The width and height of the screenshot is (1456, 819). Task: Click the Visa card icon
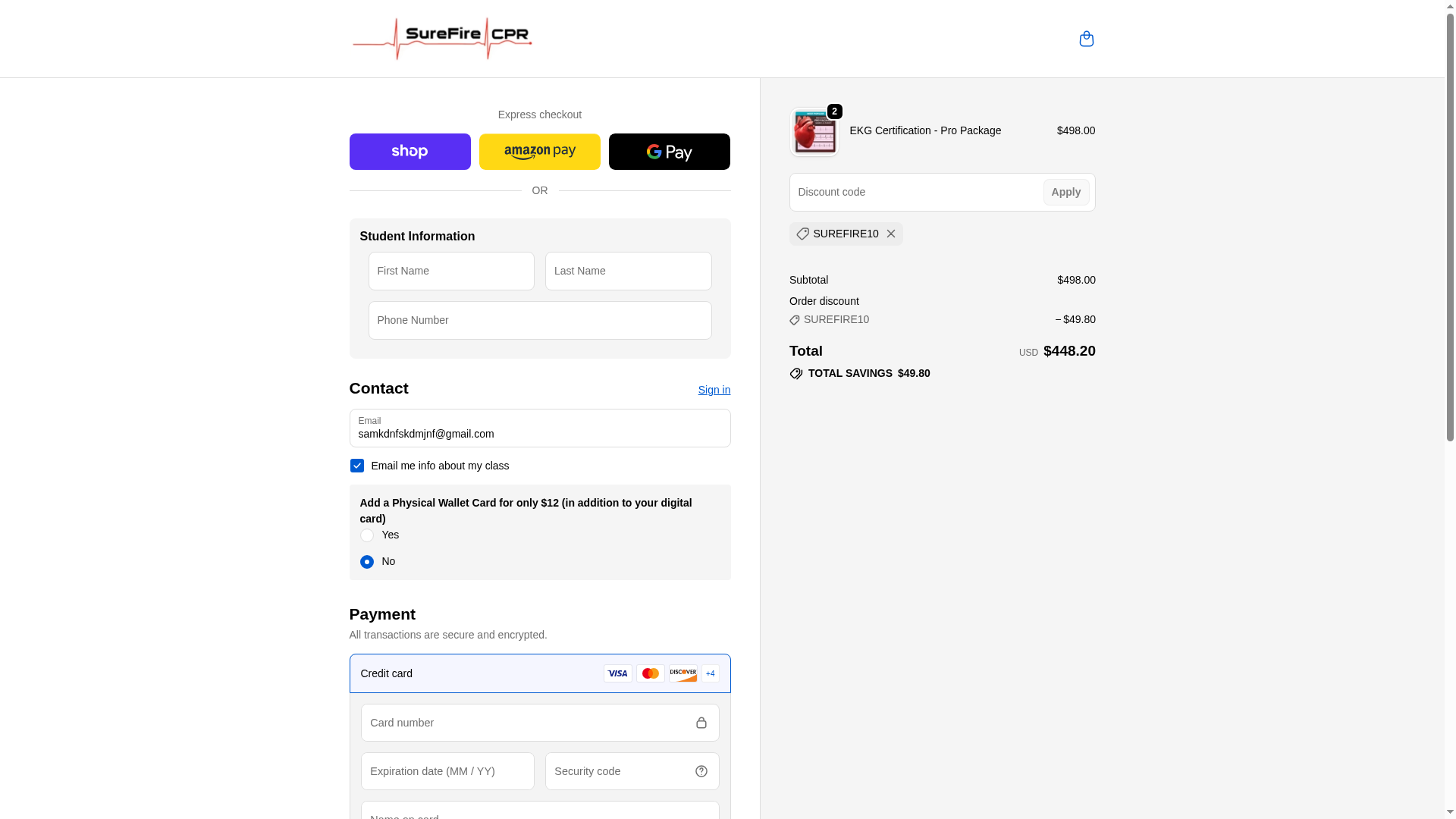pyautogui.click(x=617, y=673)
